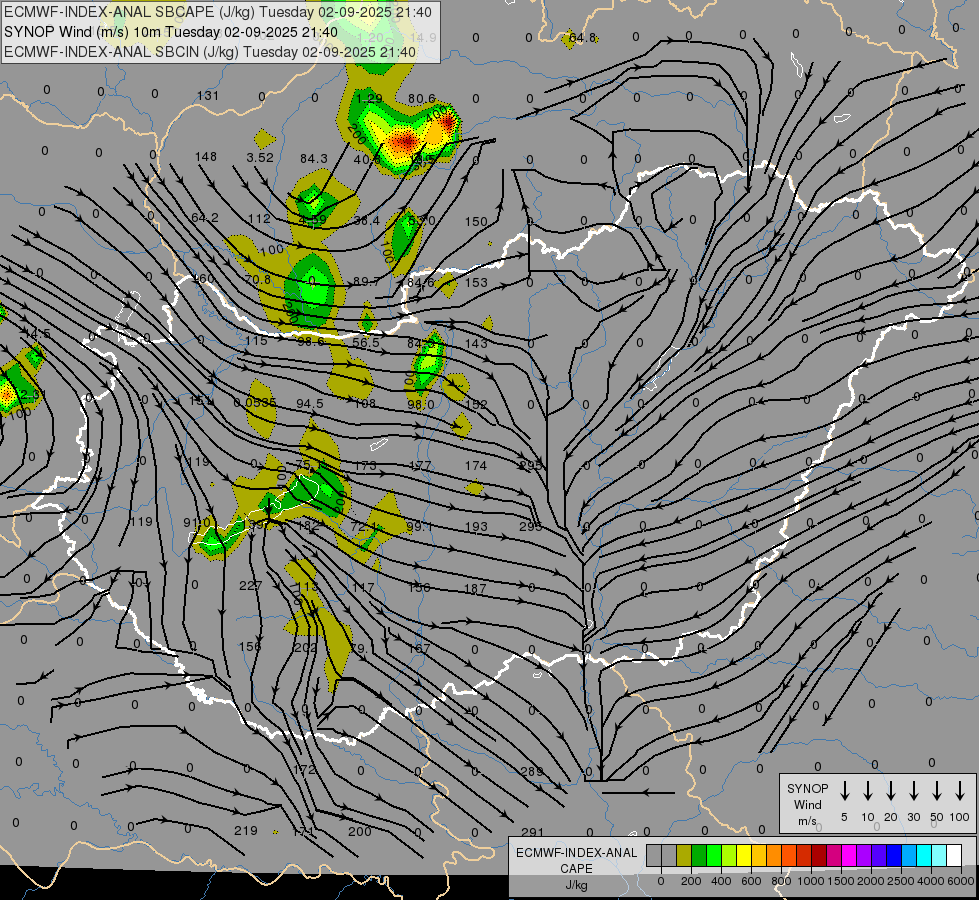The width and height of the screenshot is (979, 900).
Task: Click the map value '143'
Action: tap(476, 343)
